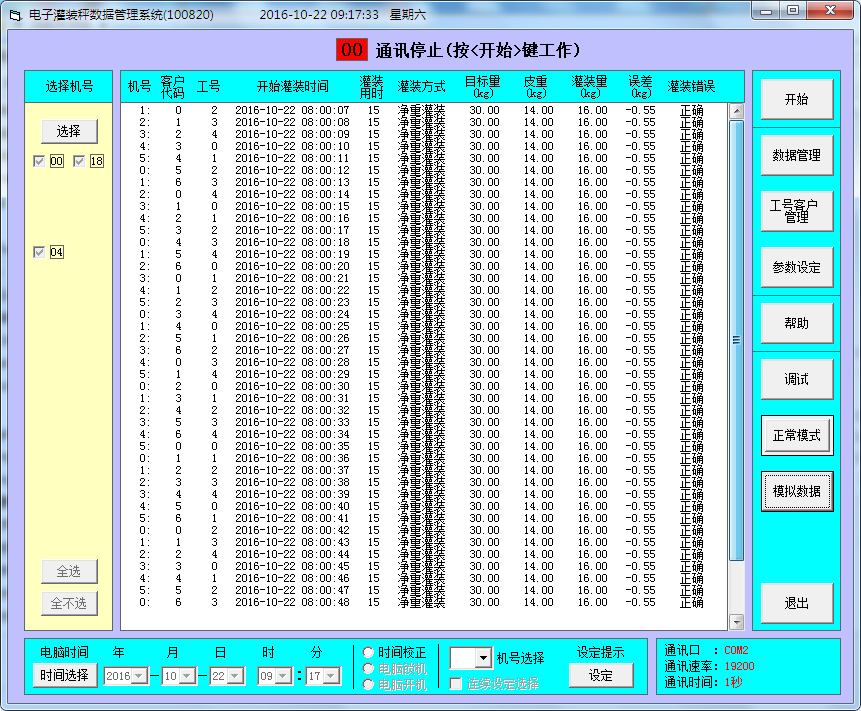Click the 开始 (Start) button
This screenshot has height=711, width=861.
[x=796, y=100]
